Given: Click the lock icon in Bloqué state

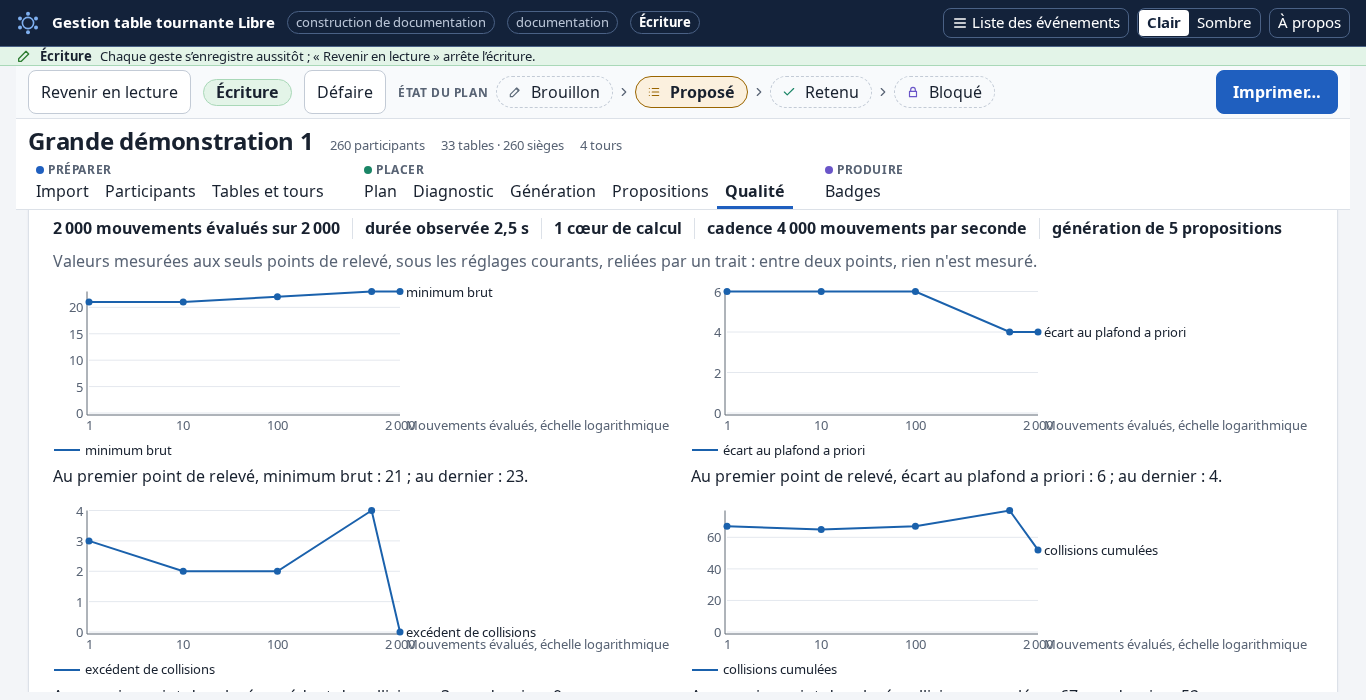Looking at the screenshot, I should [913, 92].
